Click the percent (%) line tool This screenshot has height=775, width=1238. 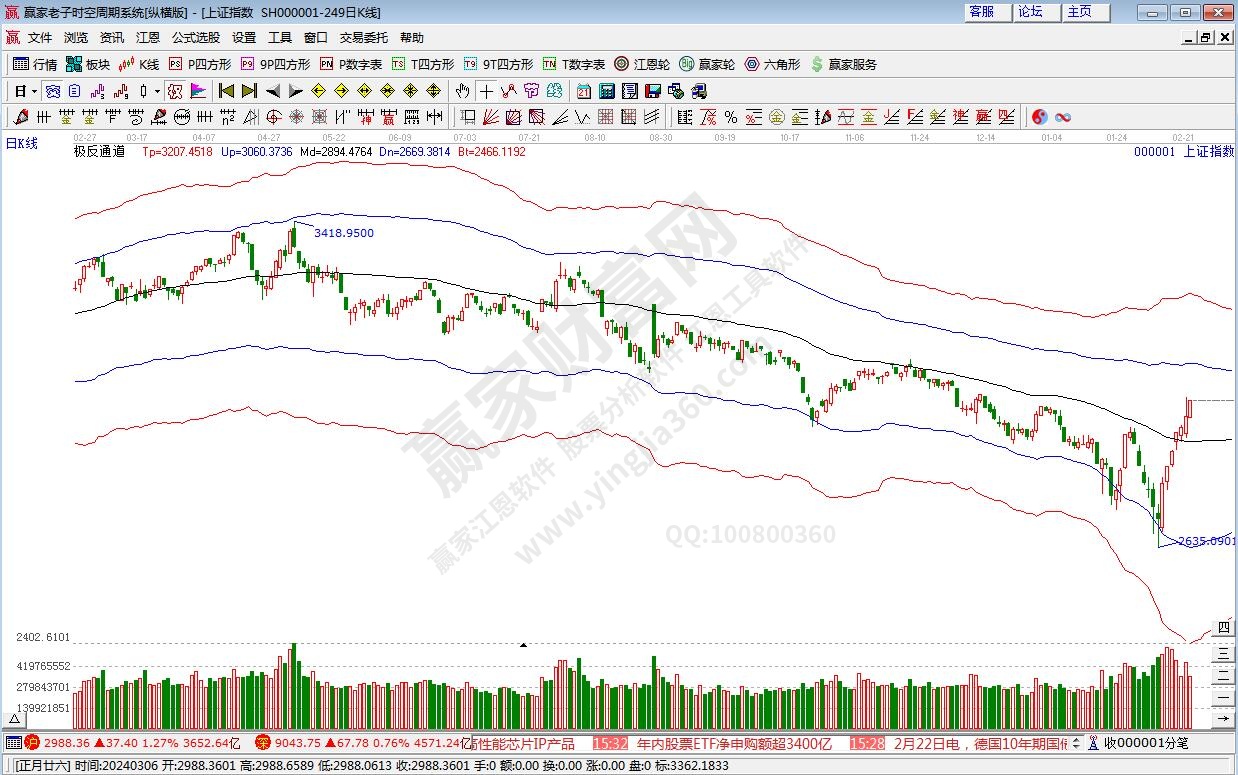click(731, 117)
